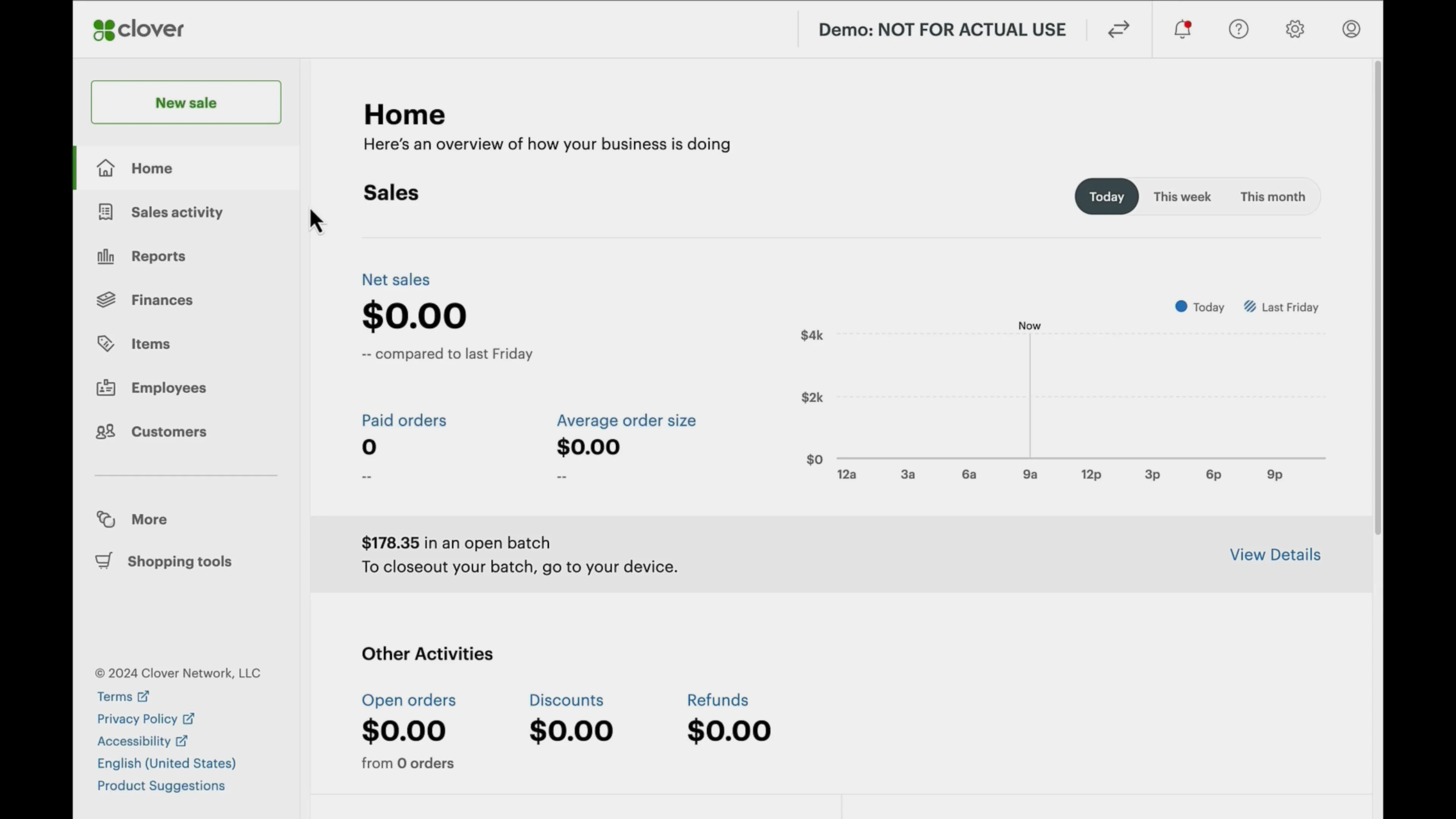
Task: Open the More menu item
Action: tap(187, 519)
